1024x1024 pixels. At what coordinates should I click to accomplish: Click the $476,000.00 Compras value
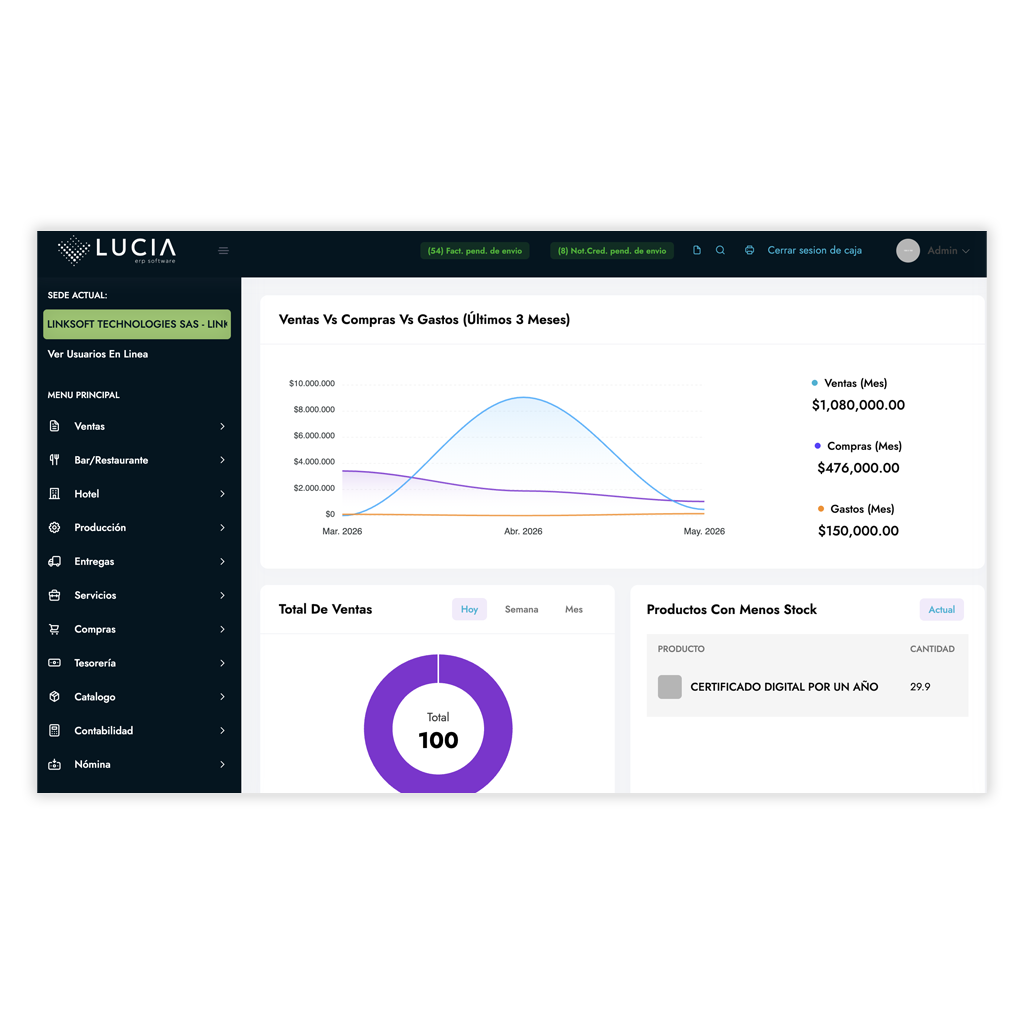[858, 468]
